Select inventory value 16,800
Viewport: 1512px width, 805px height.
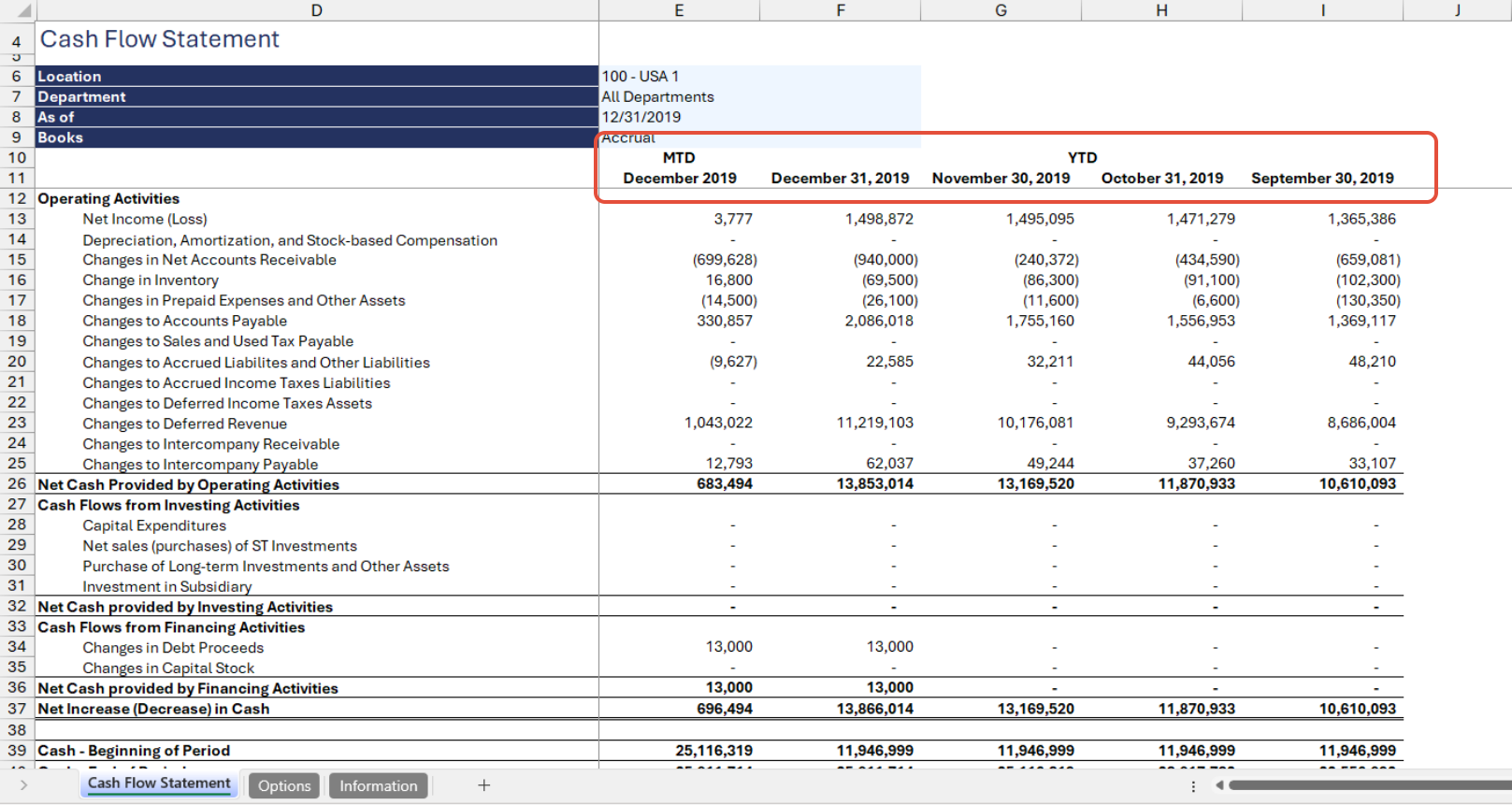729,280
